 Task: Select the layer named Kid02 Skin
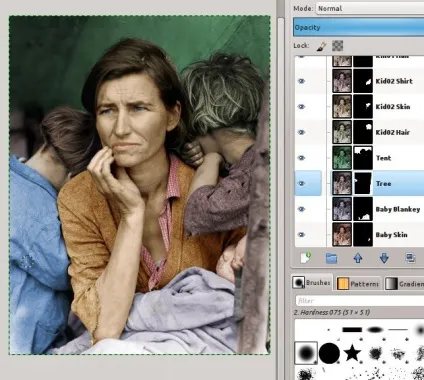tap(393, 107)
